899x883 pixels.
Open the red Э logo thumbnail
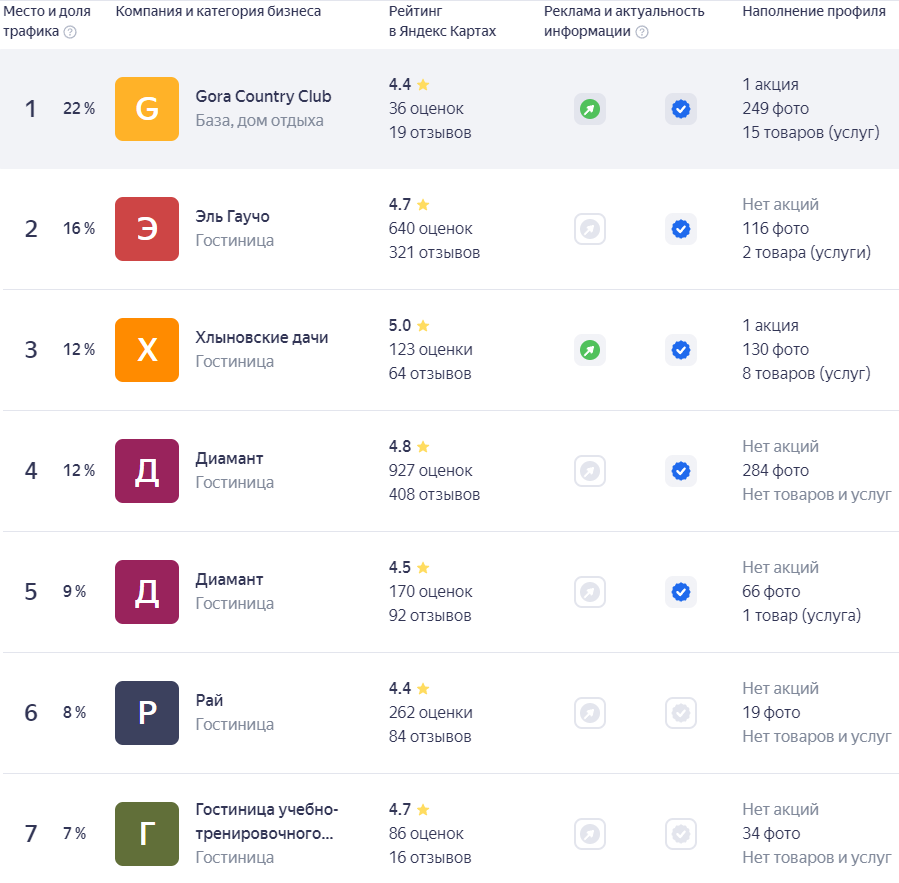pos(147,229)
